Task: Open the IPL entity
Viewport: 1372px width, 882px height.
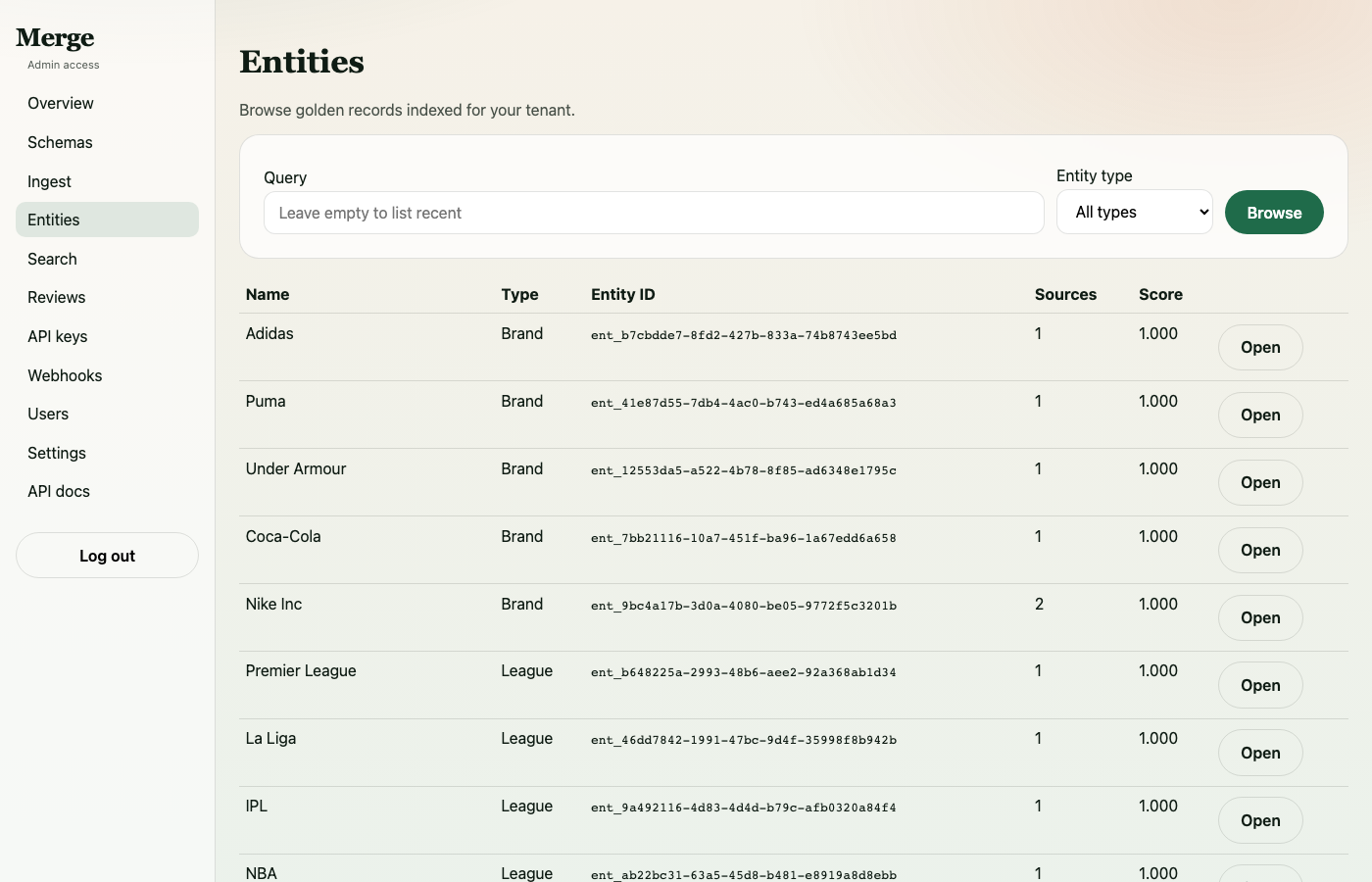Action: tap(1260, 820)
